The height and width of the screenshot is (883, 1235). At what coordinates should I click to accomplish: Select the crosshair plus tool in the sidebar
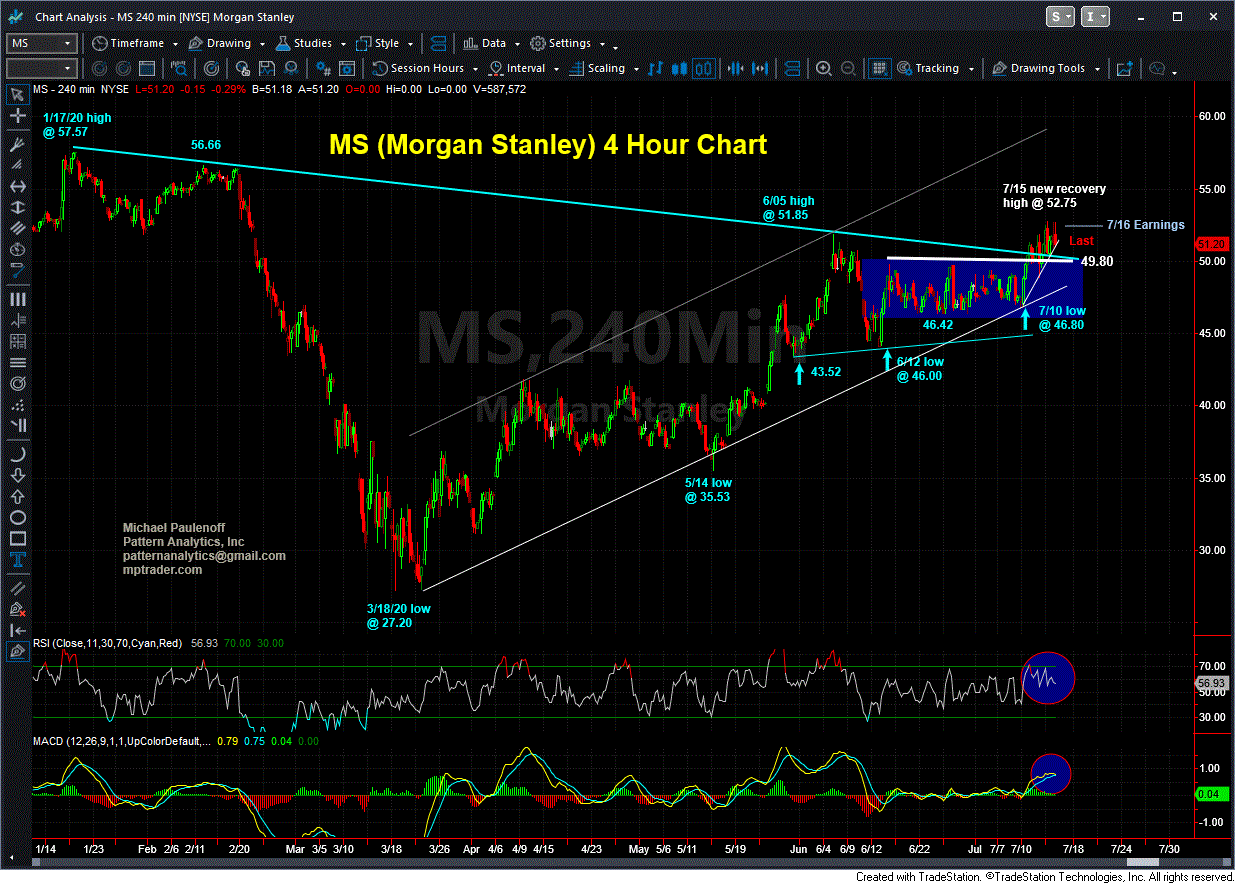[17, 116]
